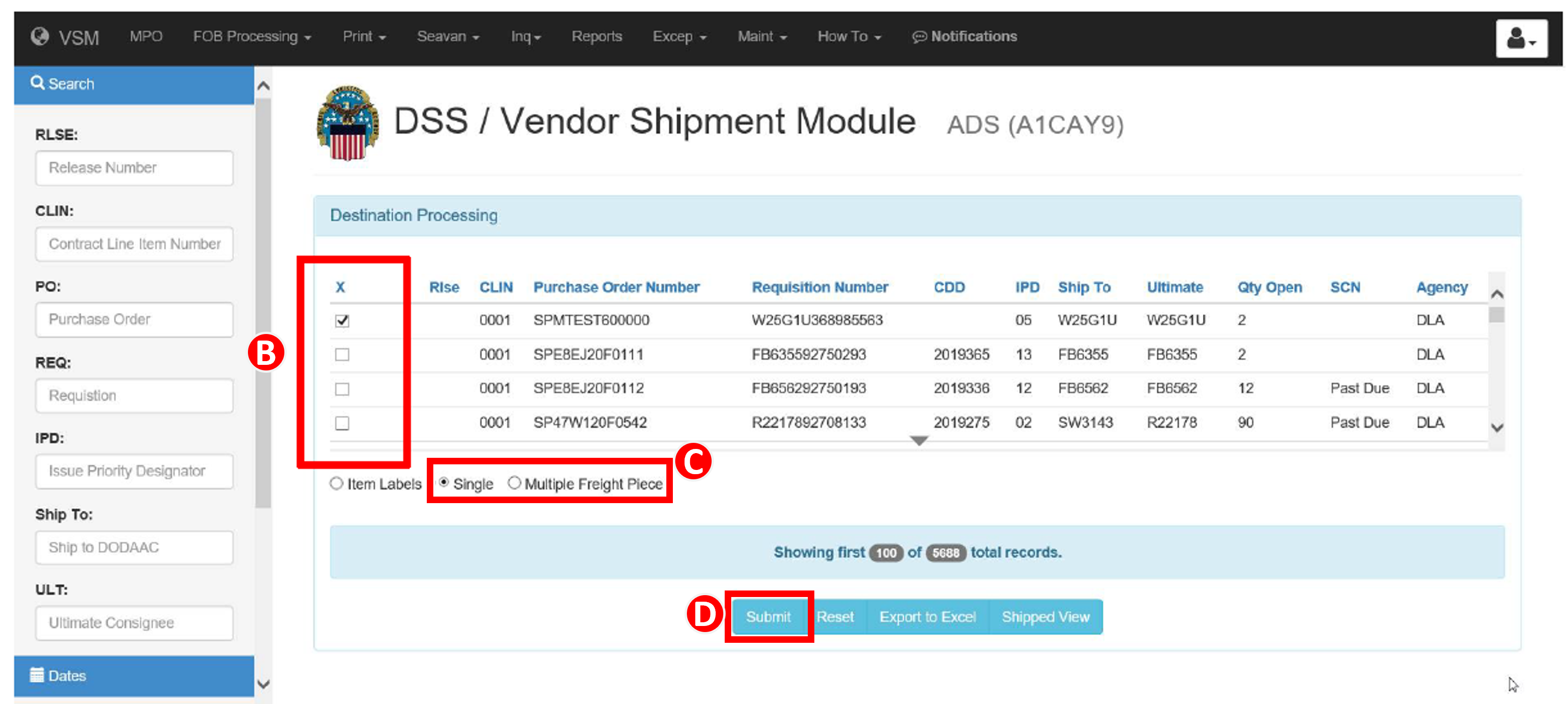Image resolution: width=1568 pixels, height=704 pixels.
Task: Select the Multiple Freight Piece radio button
Action: [x=515, y=484]
